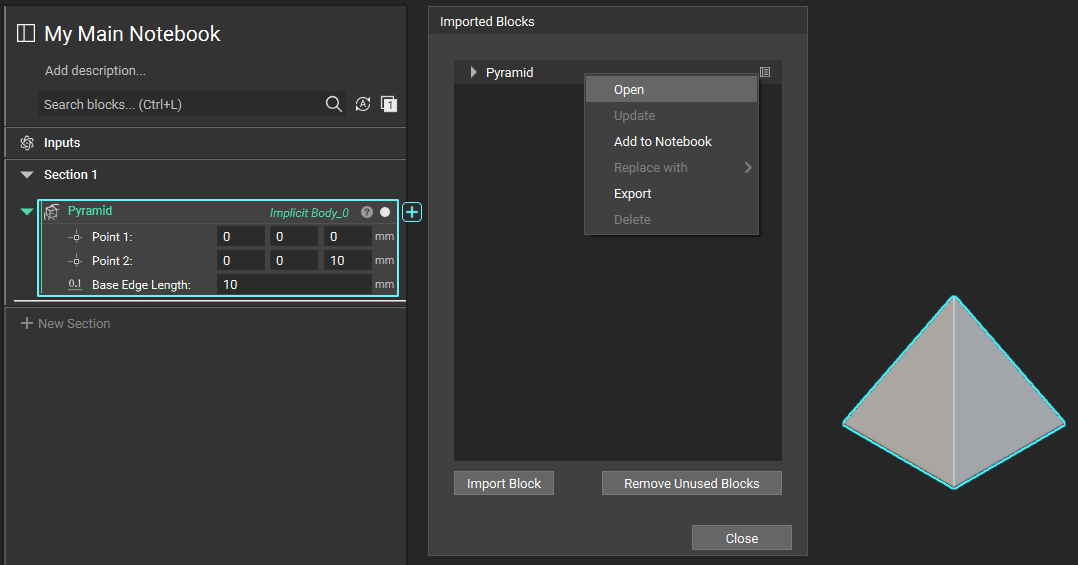Collapse Section 1
This screenshot has height=565, width=1078.
(27, 175)
